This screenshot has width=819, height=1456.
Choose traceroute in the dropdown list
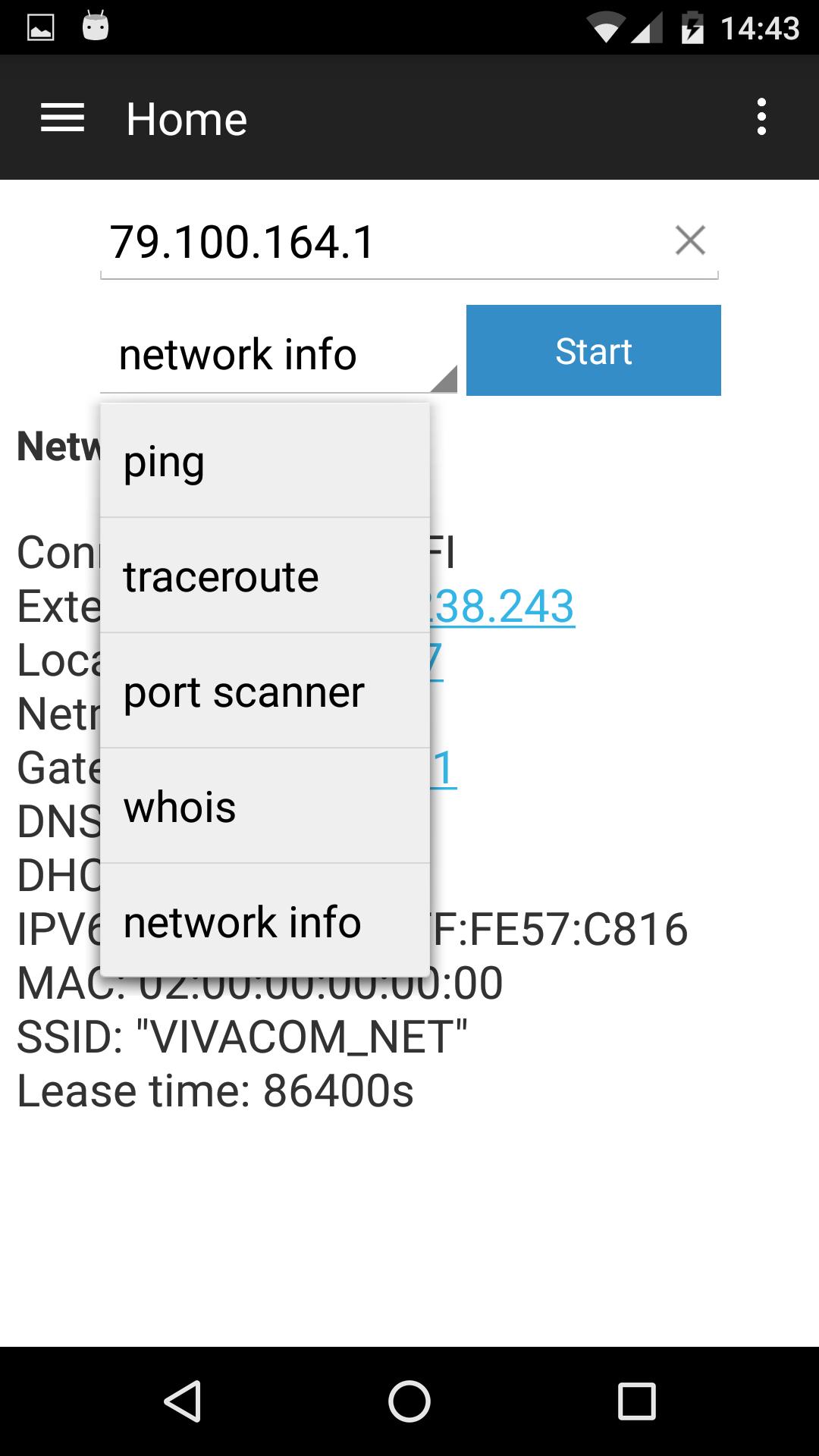tap(265, 576)
